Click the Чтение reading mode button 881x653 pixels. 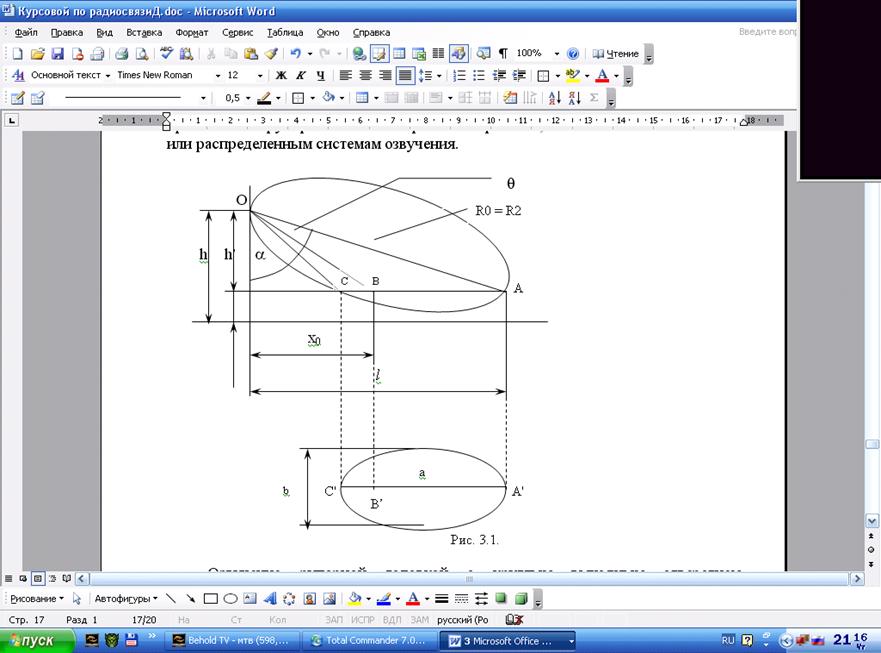(615, 54)
